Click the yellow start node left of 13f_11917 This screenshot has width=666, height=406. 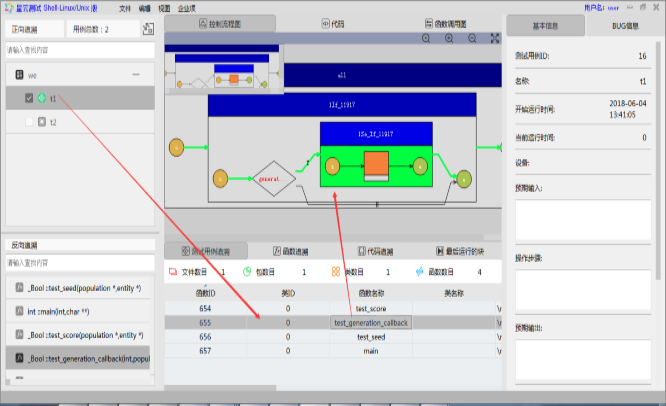[x=176, y=147]
